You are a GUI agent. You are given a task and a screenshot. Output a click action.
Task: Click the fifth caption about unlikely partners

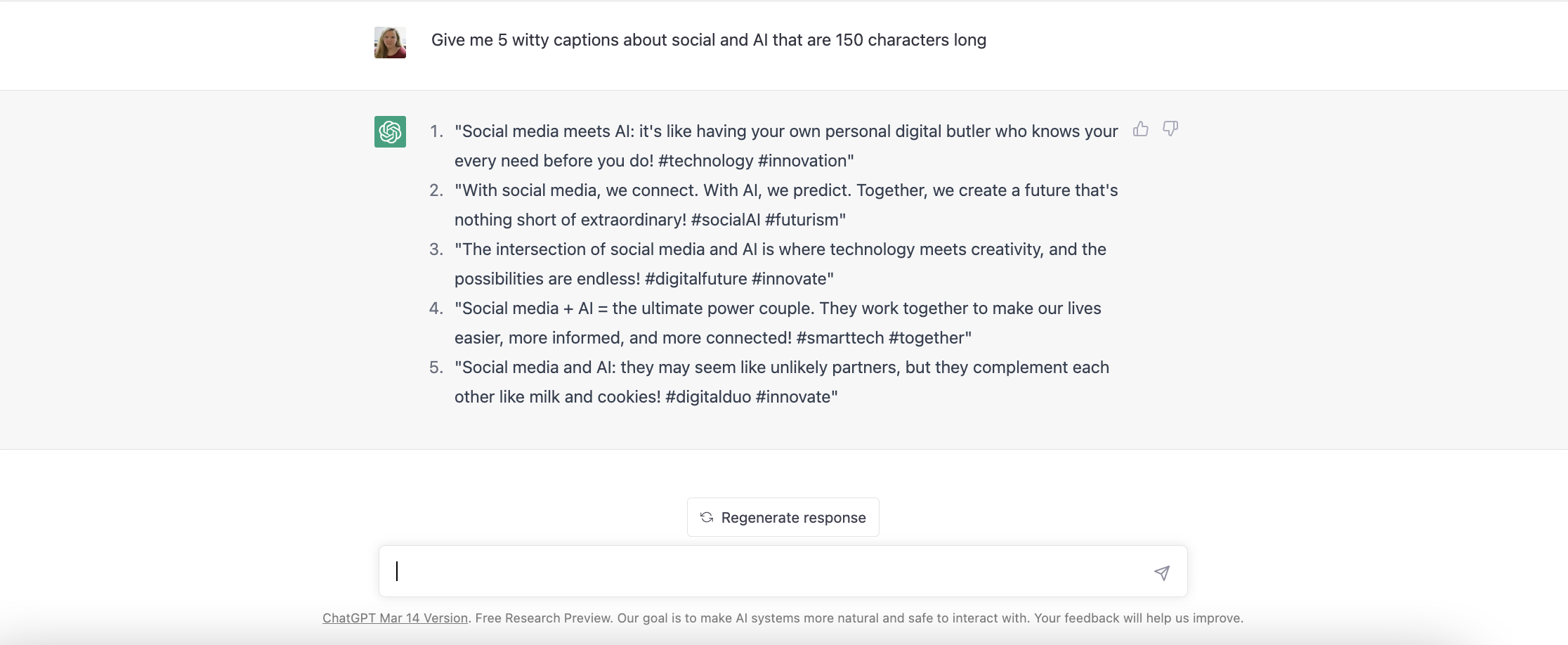pos(781,367)
